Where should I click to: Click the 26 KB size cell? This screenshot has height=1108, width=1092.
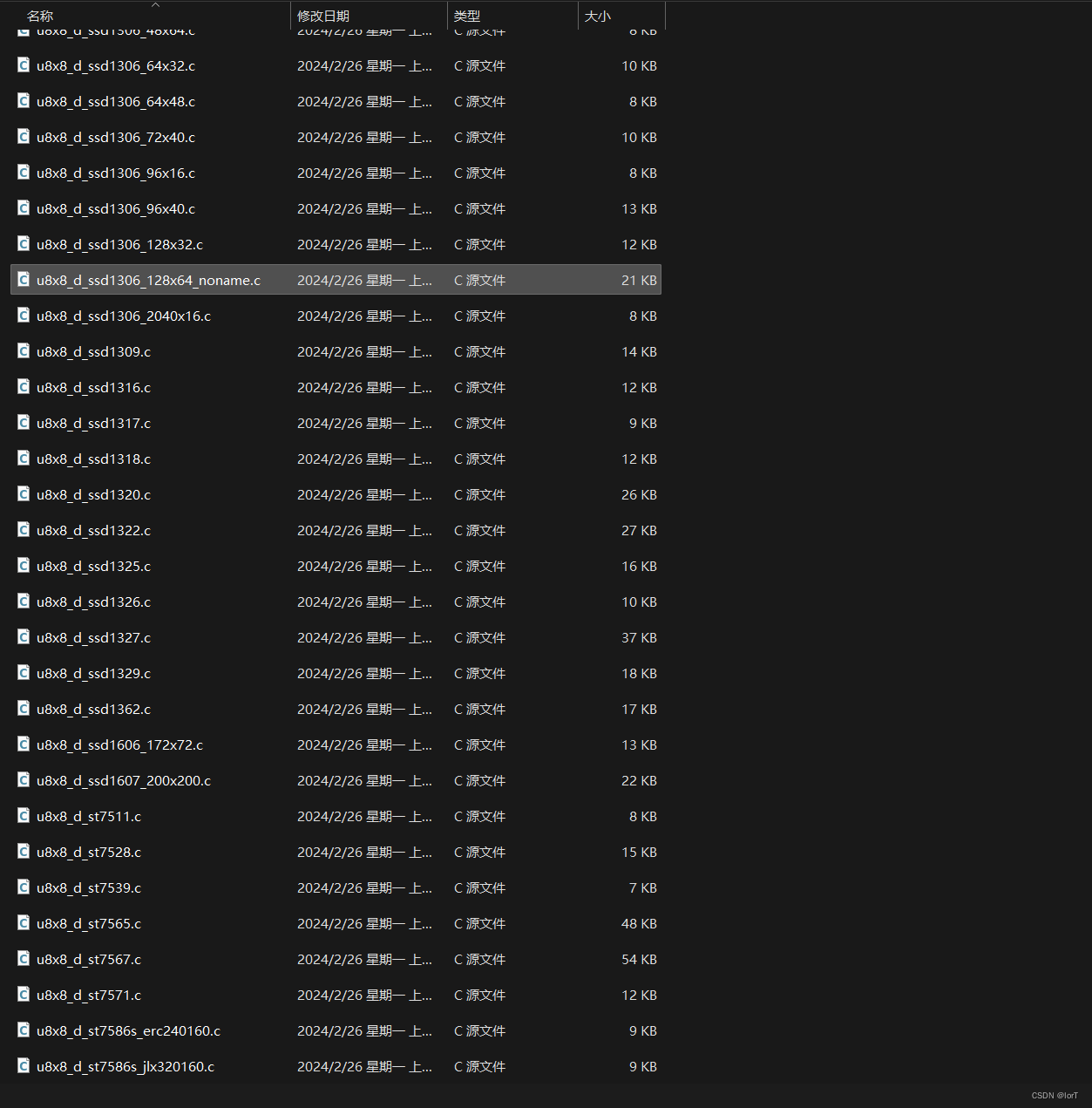coord(639,494)
